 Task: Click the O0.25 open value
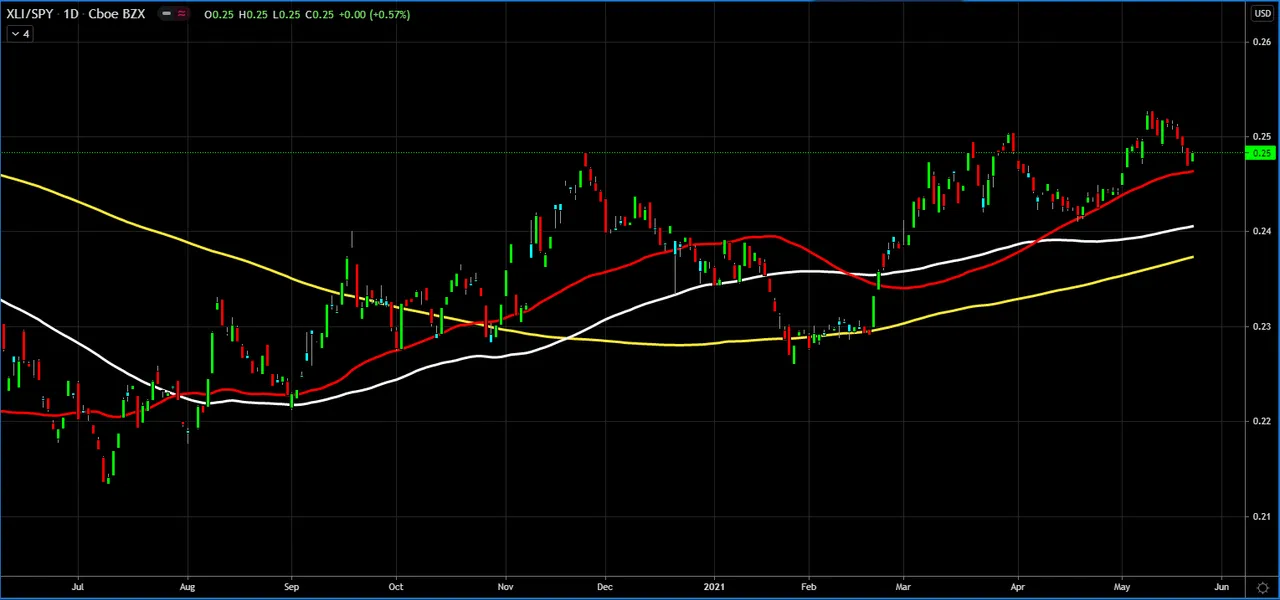click(x=218, y=14)
